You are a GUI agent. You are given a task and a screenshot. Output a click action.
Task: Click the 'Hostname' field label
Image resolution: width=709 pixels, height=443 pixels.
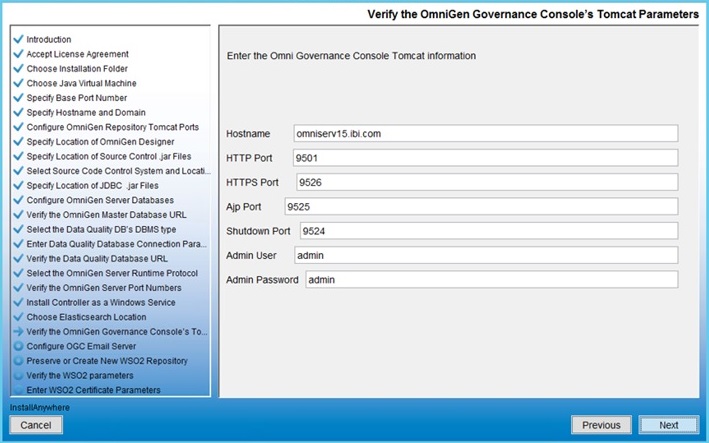point(248,134)
